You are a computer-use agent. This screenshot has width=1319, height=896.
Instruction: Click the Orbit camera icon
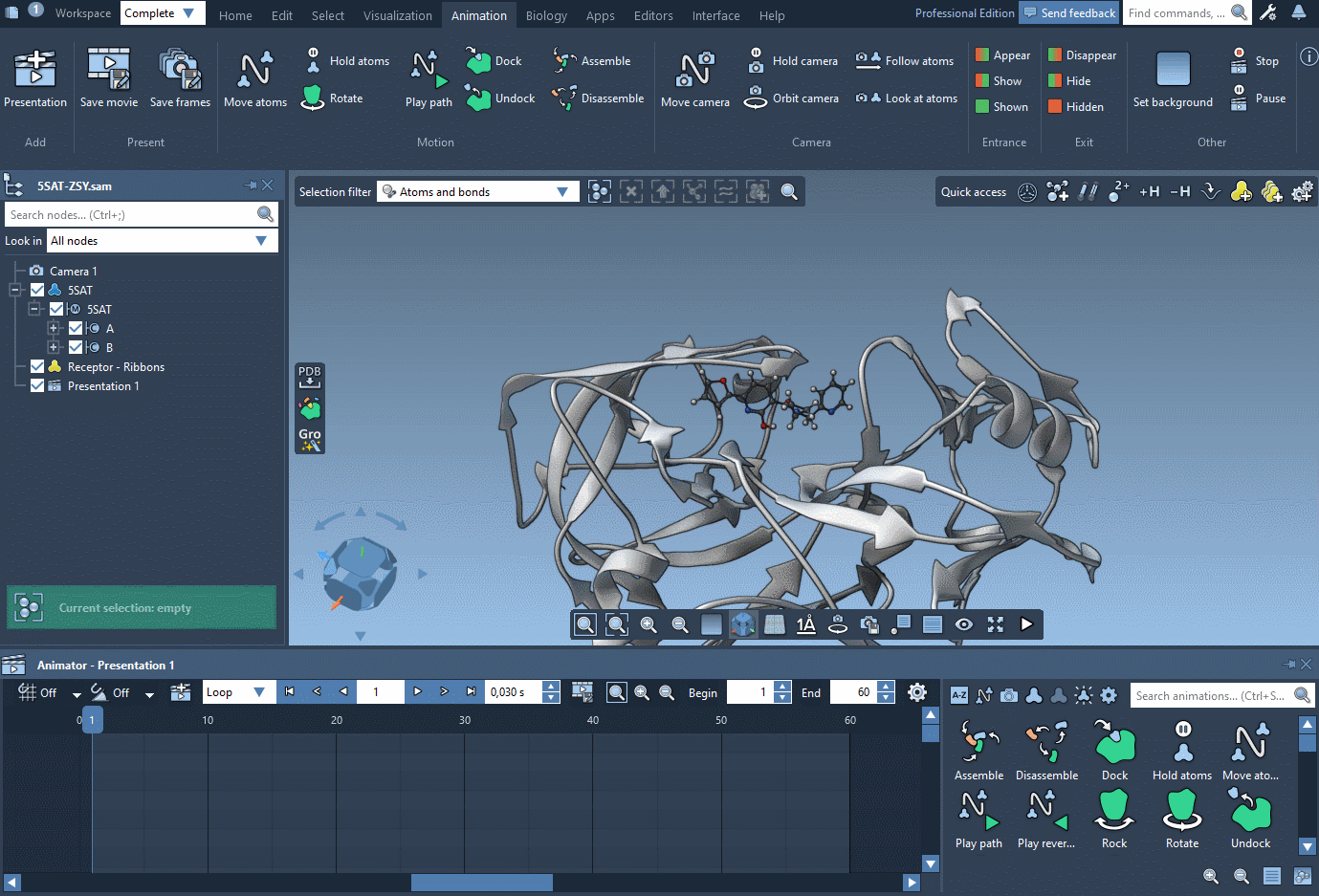click(x=756, y=98)
